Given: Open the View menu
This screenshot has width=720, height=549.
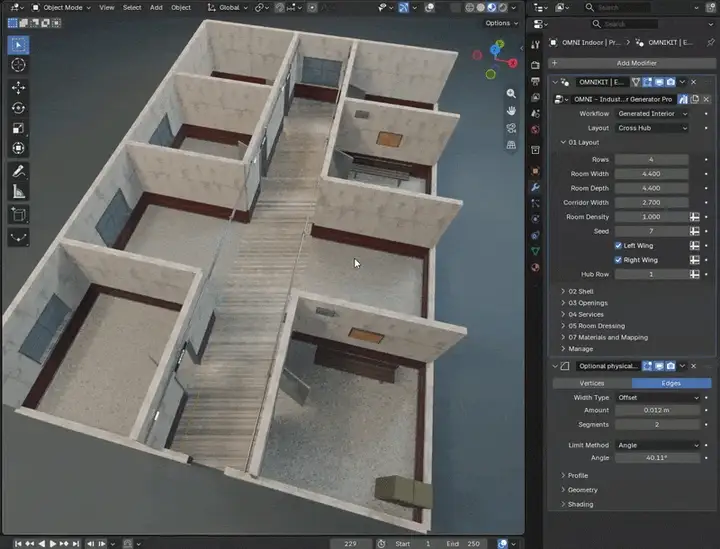Looking at the screenshot, I should [x=107, y=7].
